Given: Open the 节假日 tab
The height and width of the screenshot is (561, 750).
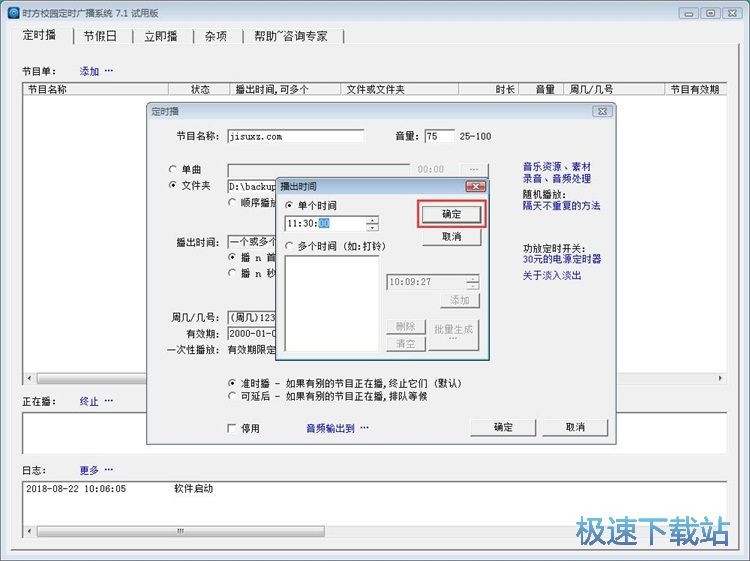Looking at the screenshot, I should click(x=100, y=36).
